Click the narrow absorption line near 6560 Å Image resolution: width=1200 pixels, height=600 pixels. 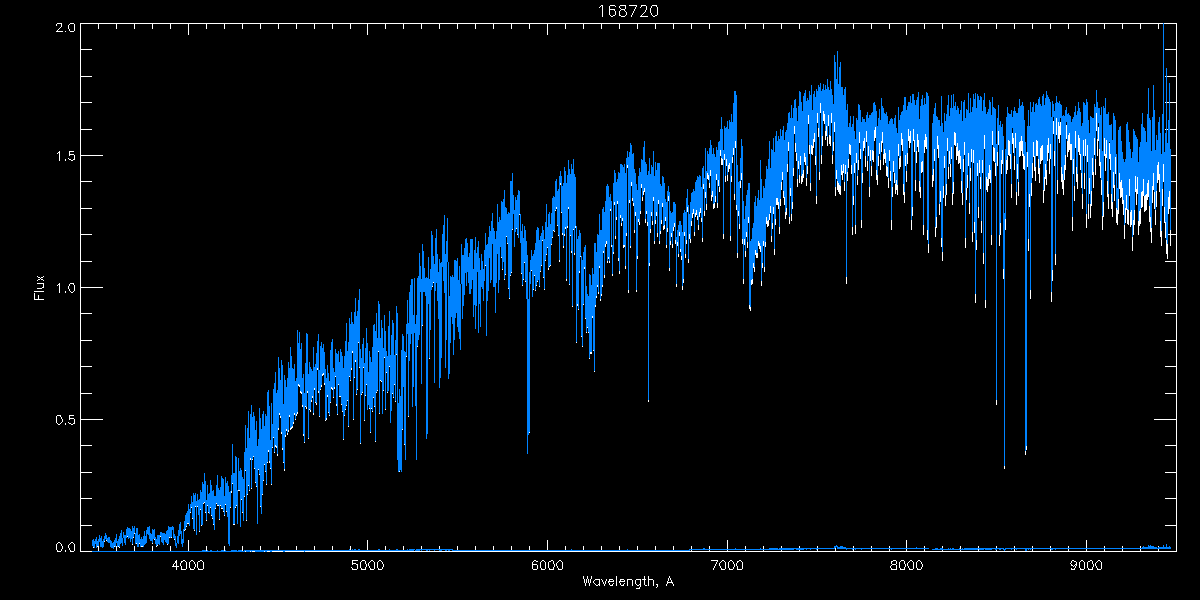648,398
